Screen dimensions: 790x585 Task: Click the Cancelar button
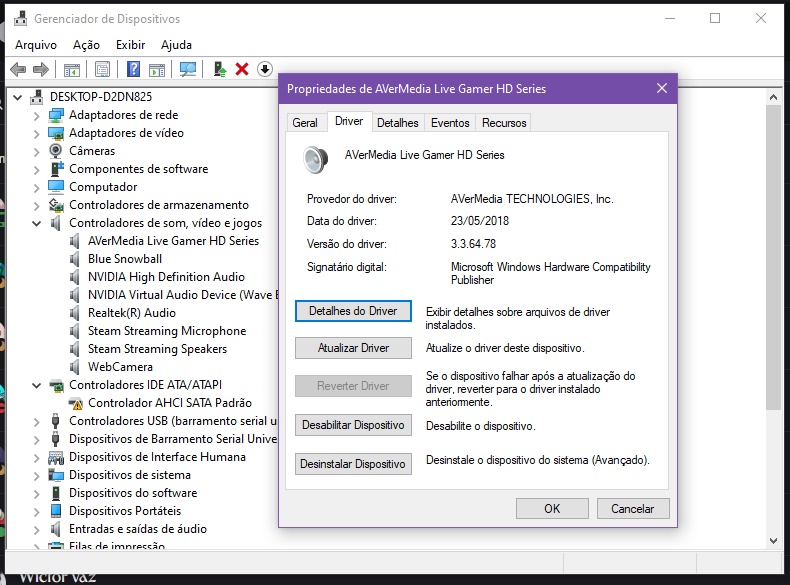point(633,509)
